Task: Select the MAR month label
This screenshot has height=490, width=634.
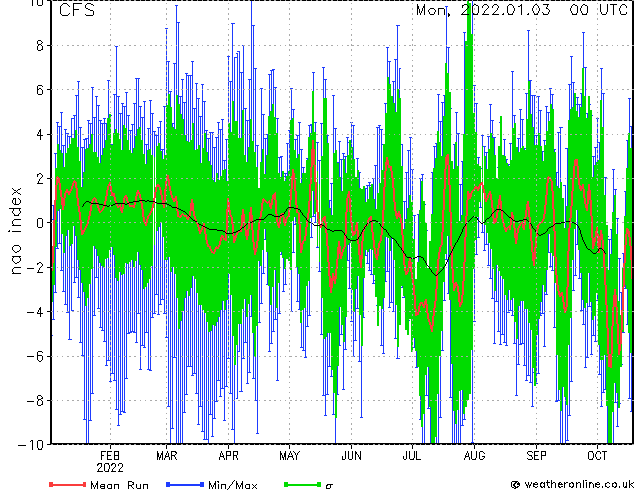Action: 167,456
